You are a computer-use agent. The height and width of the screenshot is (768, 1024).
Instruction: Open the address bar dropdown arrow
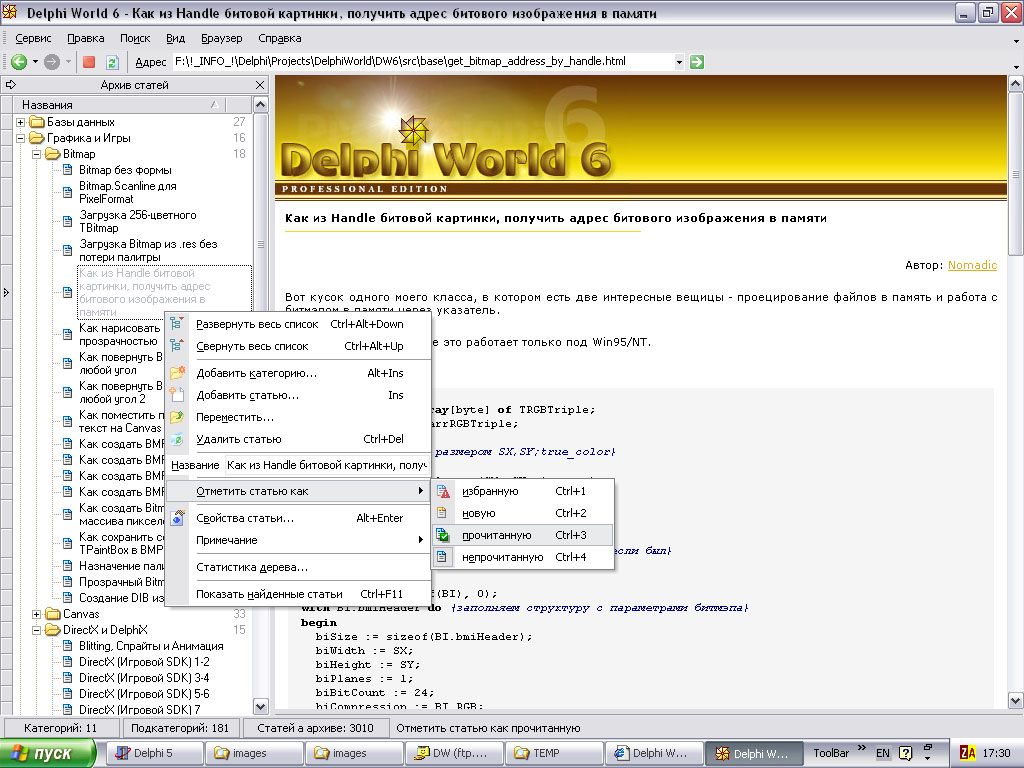(679, 62)
